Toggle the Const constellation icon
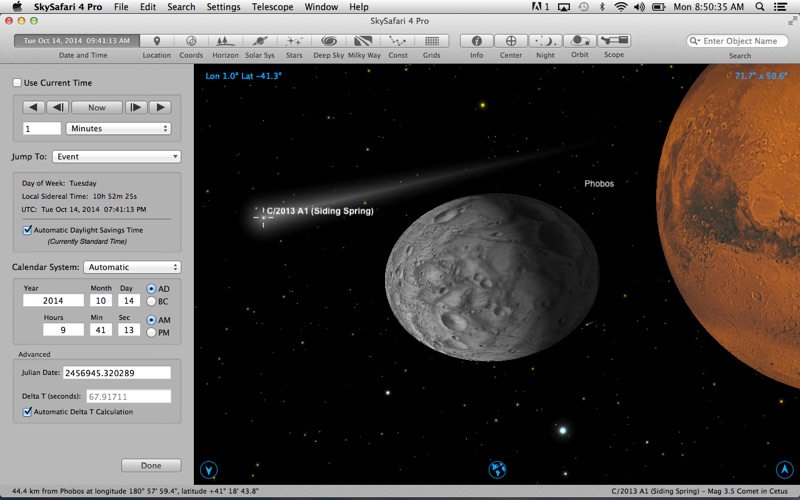This screenshot has width=800, height=500. (397, 41)
